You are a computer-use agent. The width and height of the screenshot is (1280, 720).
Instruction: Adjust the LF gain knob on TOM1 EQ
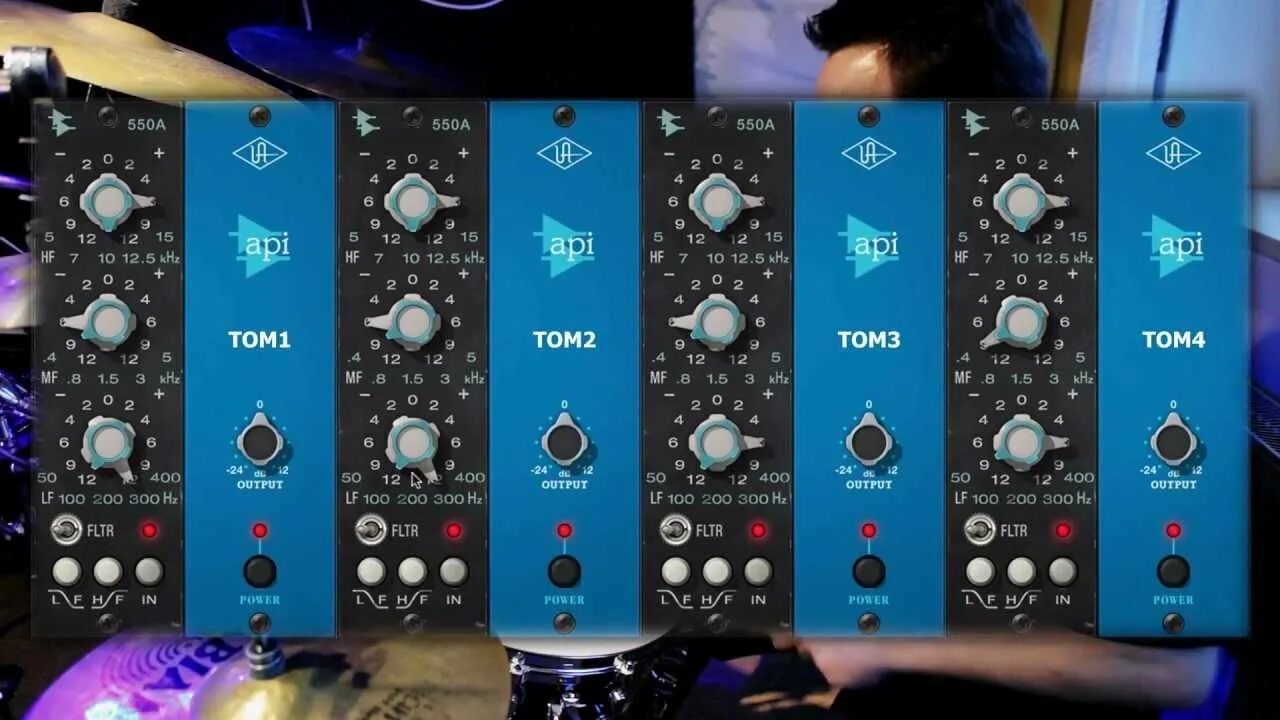coord(108,441)
